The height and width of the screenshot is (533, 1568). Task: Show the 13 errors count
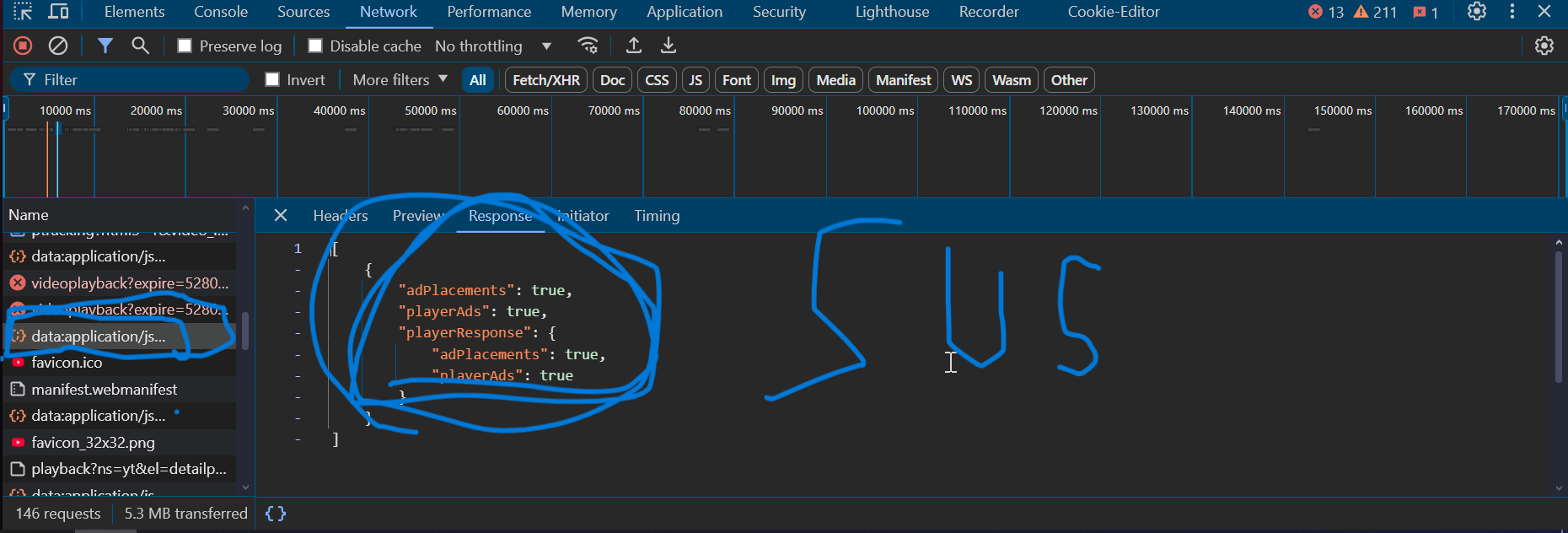1326,12
